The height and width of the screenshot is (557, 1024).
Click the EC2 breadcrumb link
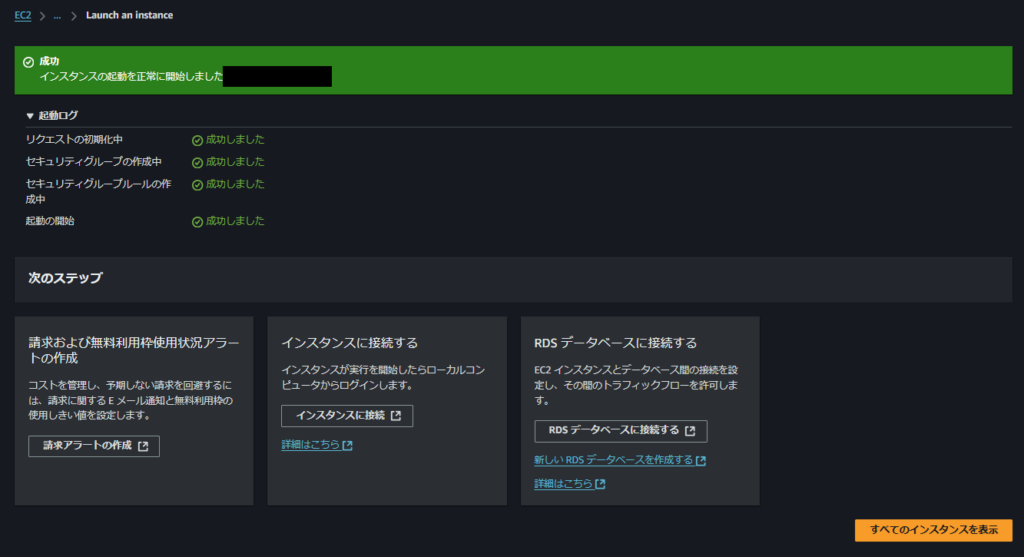point(22,16)
